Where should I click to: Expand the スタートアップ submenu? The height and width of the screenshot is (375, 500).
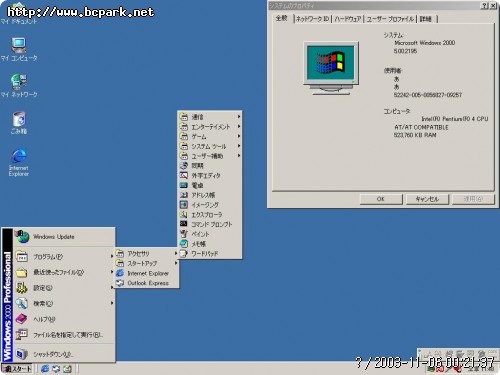tap(147, 263)
